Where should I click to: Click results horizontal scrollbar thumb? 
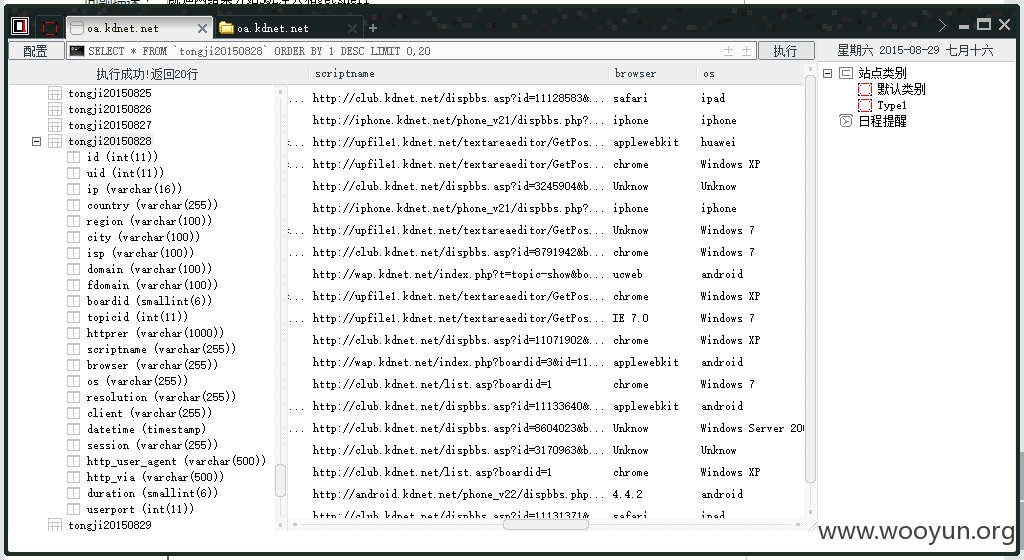coord(545,524)
